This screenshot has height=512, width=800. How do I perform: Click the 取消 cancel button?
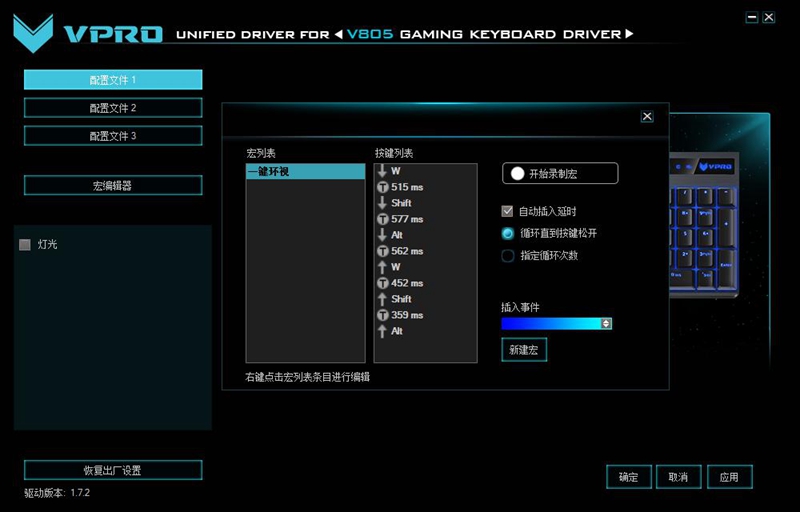[x=679, y=477]
